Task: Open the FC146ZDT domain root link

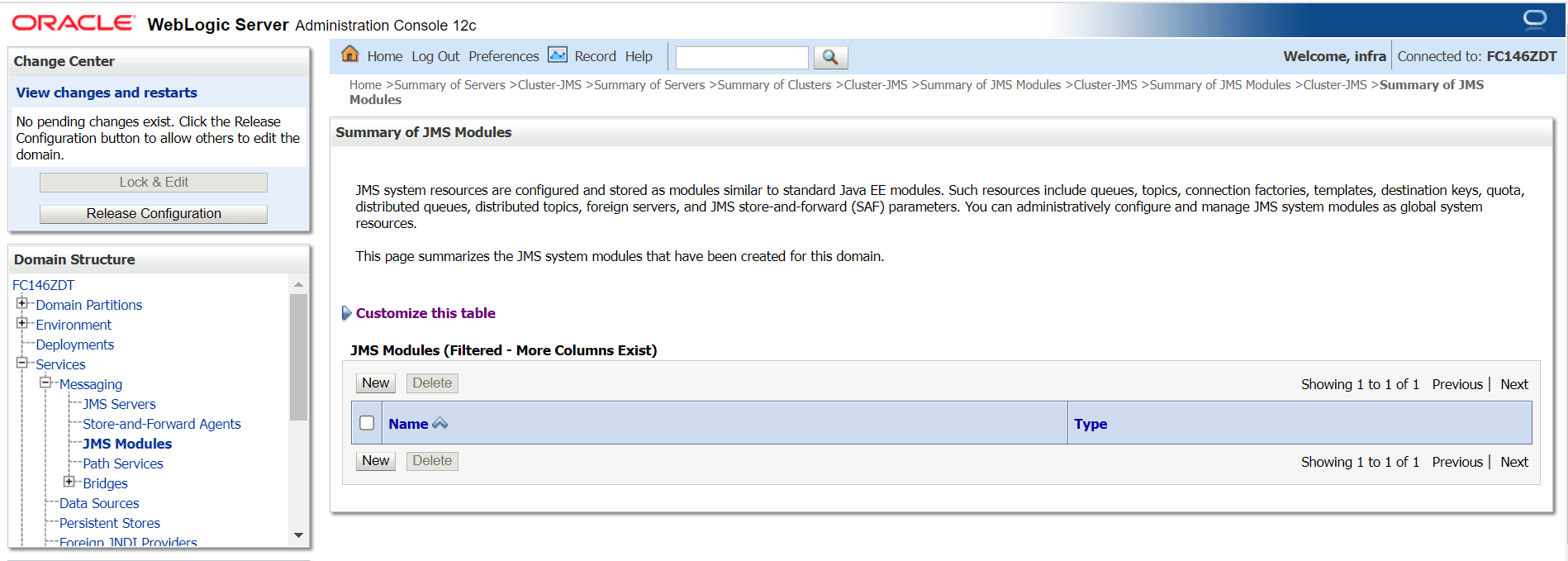Action: click(x=43, y=285)
